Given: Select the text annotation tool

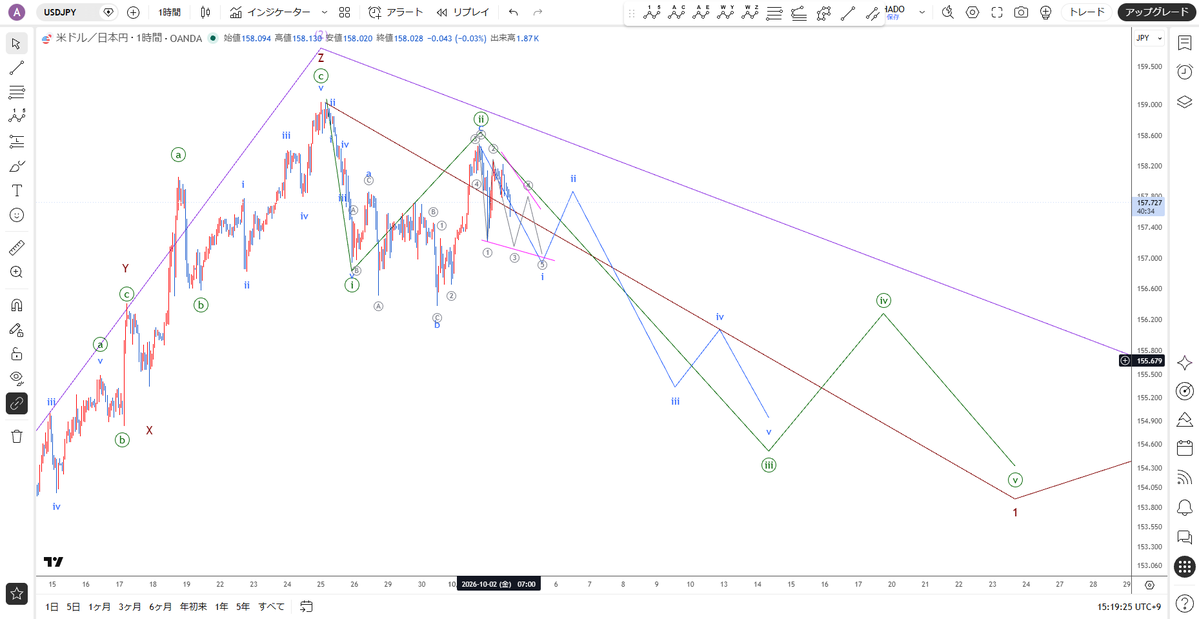Looking at the screenshot, I should click(17, 190).
